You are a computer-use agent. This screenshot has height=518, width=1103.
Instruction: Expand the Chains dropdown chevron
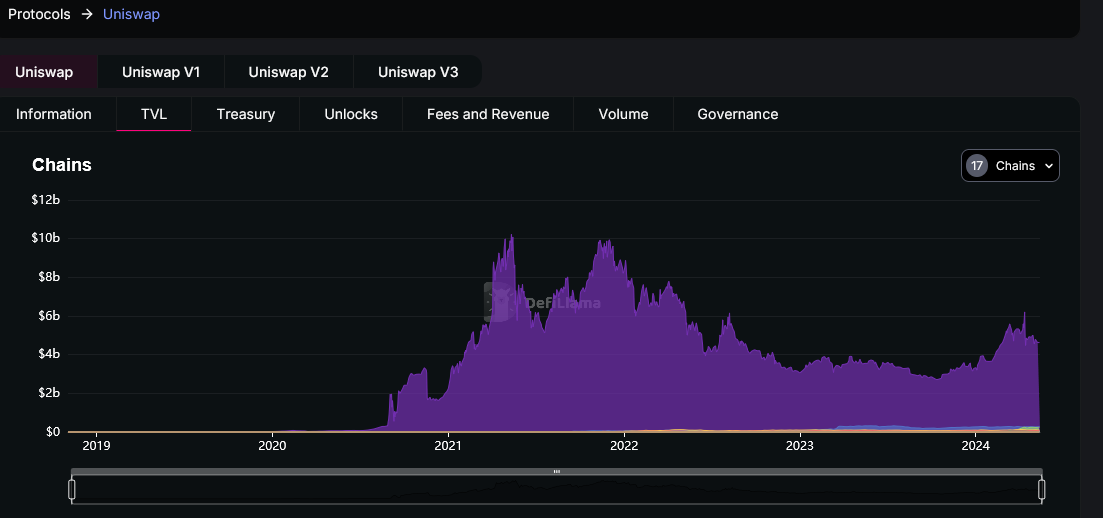[1048, 166]
